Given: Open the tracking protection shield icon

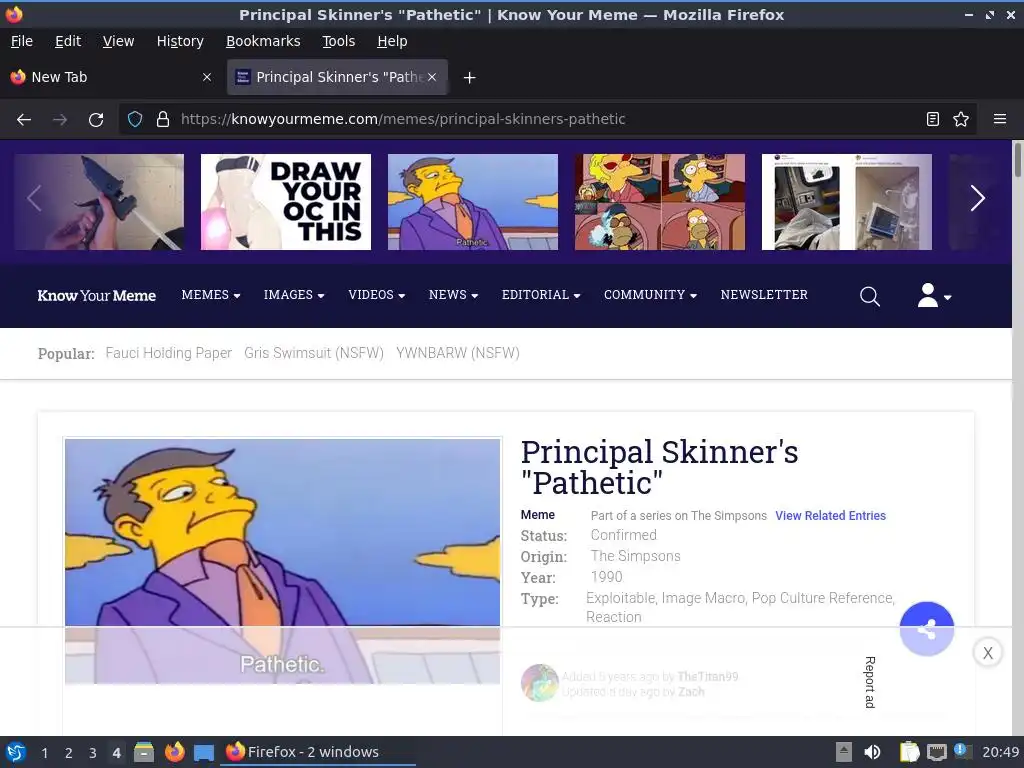Looking at the screenshot, I should click(x=135, y=119).
